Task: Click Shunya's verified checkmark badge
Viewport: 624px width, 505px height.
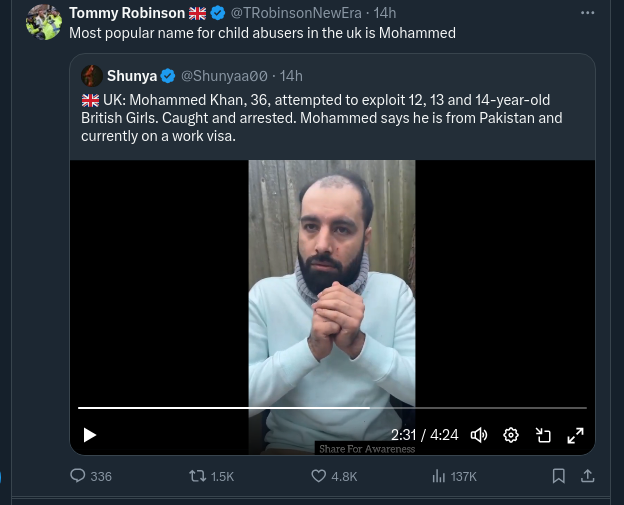Action: pos(168,76)
